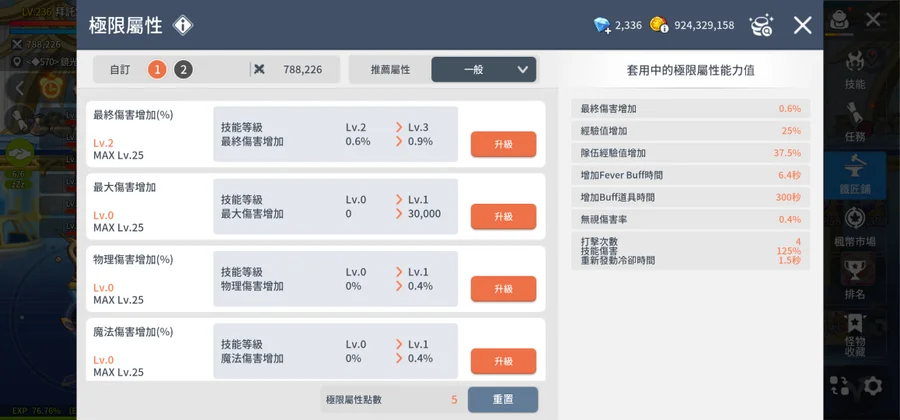Viewport: 900px width, 420px height.
Task: Open the settings gear at bottom right
Action: tap(873, 385)
